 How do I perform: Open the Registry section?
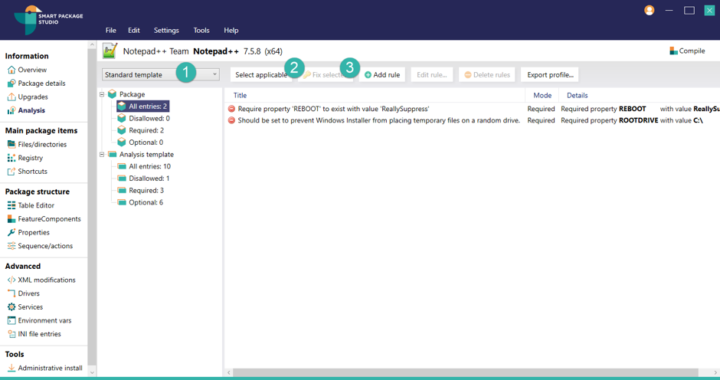point(25,157)
